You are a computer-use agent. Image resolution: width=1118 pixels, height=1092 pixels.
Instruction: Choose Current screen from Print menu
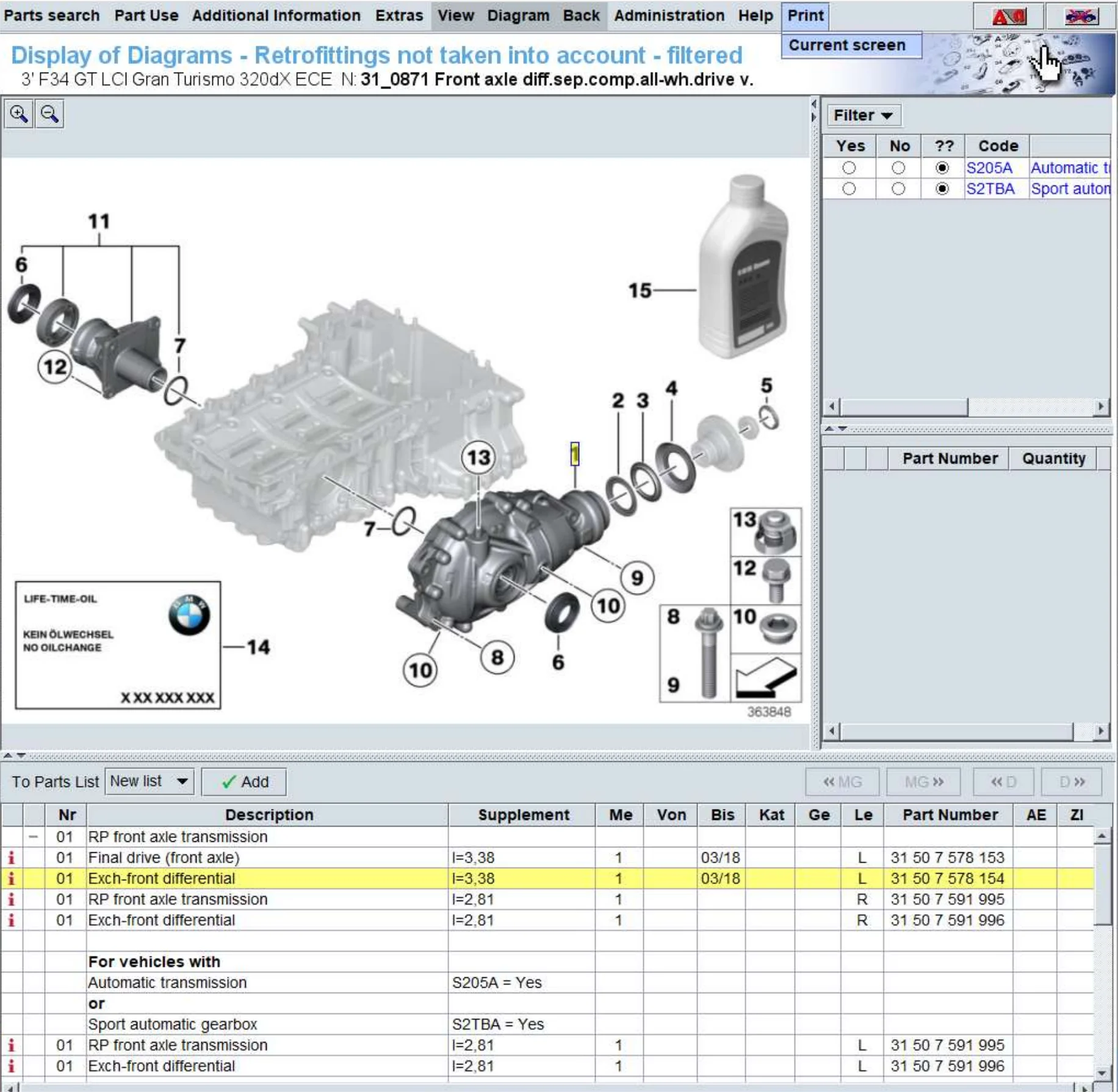coord(846,45)
